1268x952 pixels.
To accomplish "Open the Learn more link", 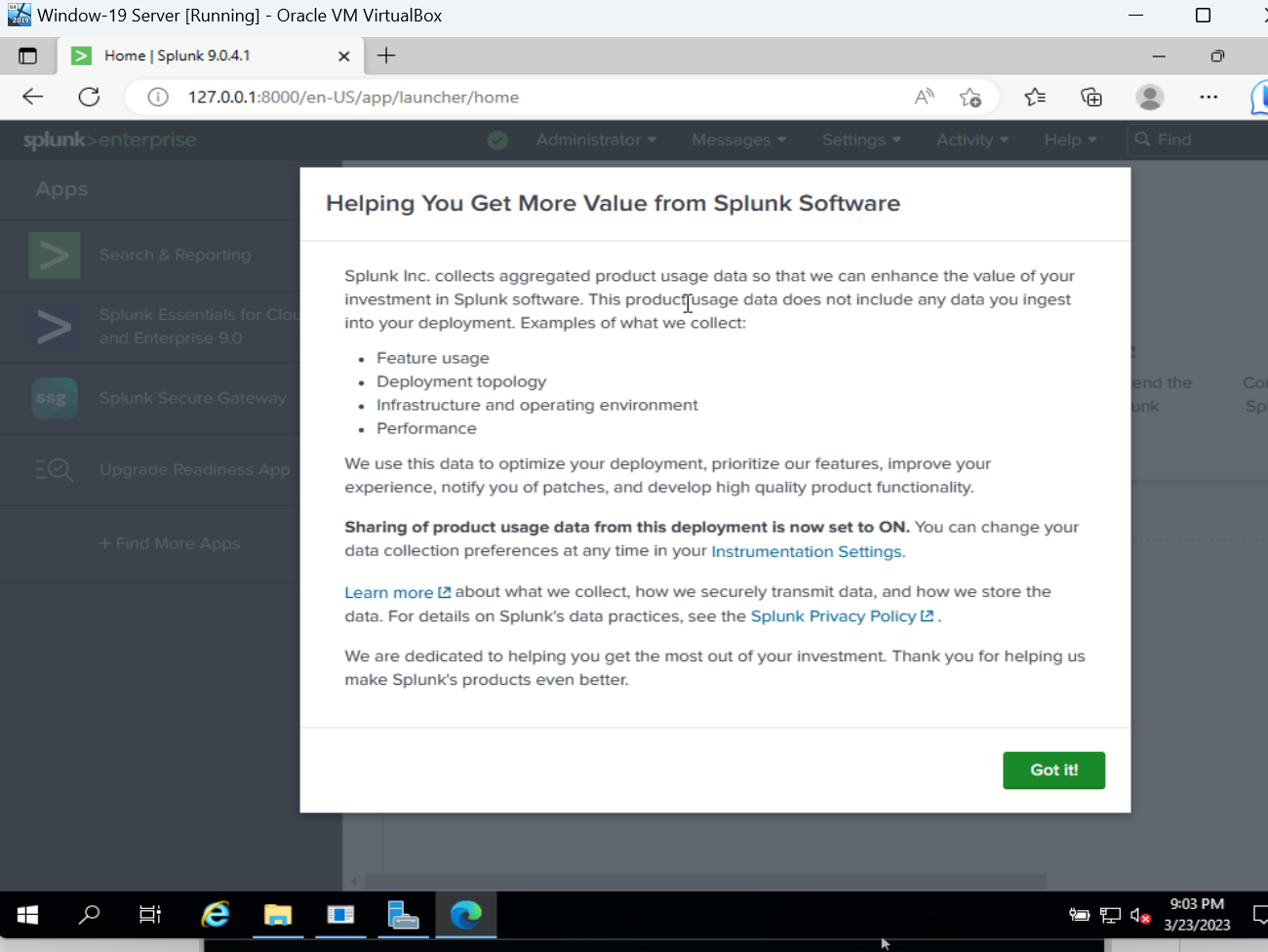I will click(x=397, y=592).
